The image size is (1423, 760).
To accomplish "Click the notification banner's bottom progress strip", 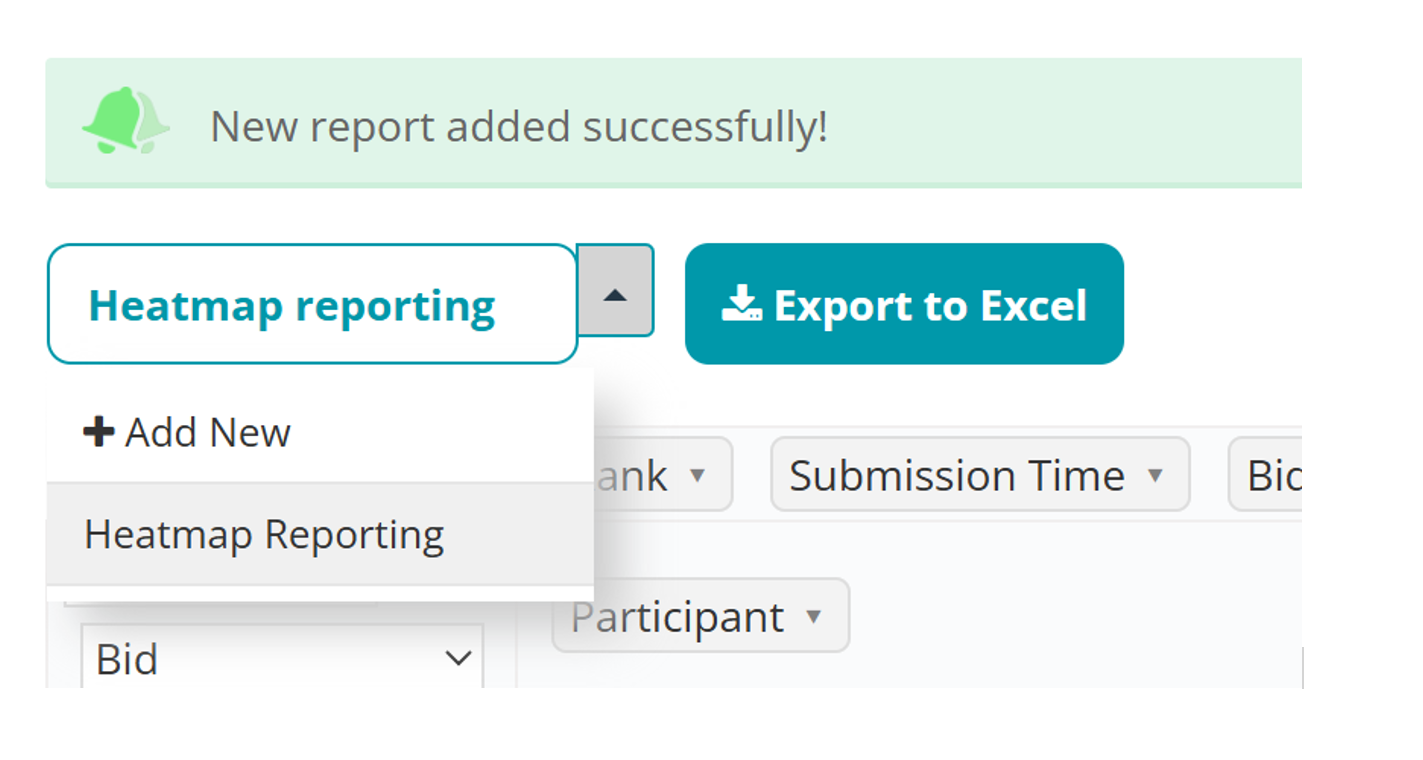I will tap(672, 185).
